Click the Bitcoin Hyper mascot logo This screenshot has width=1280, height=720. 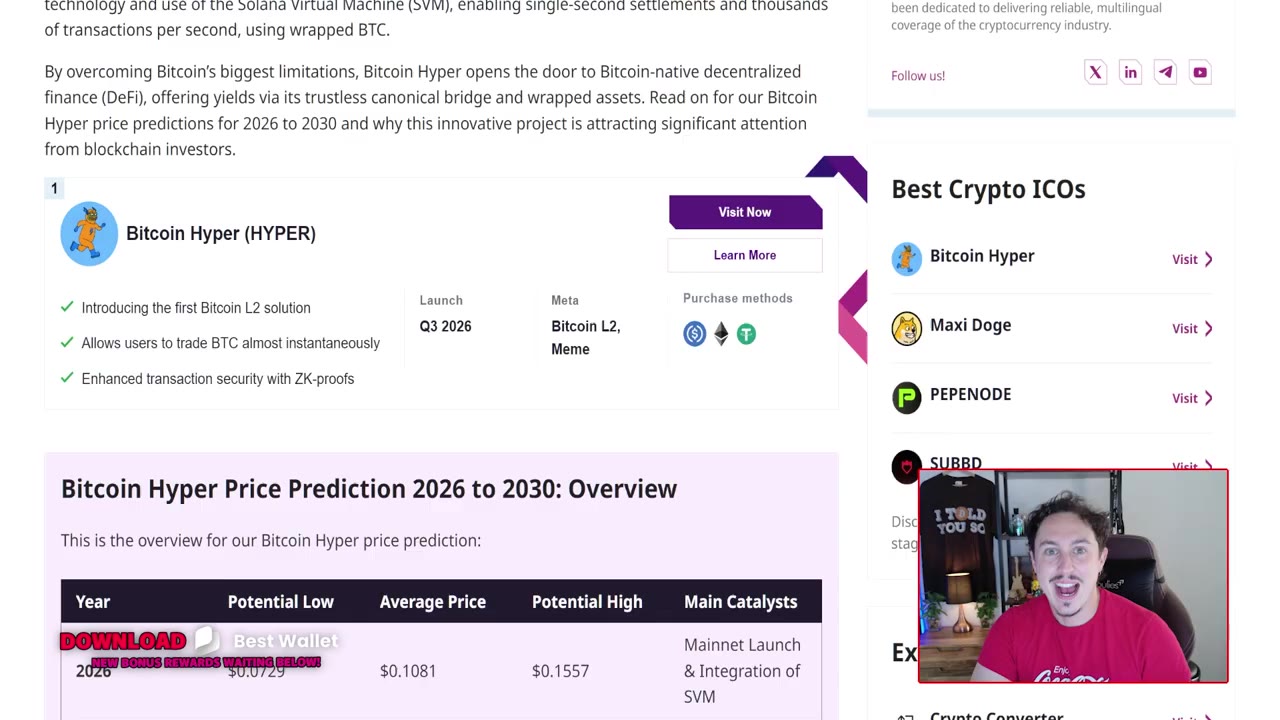coord(89,234)
